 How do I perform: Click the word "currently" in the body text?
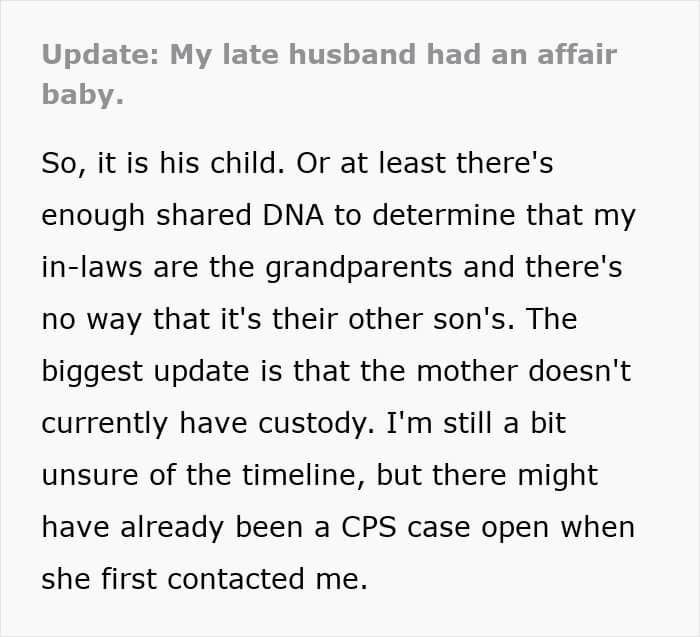click(104, 423)
